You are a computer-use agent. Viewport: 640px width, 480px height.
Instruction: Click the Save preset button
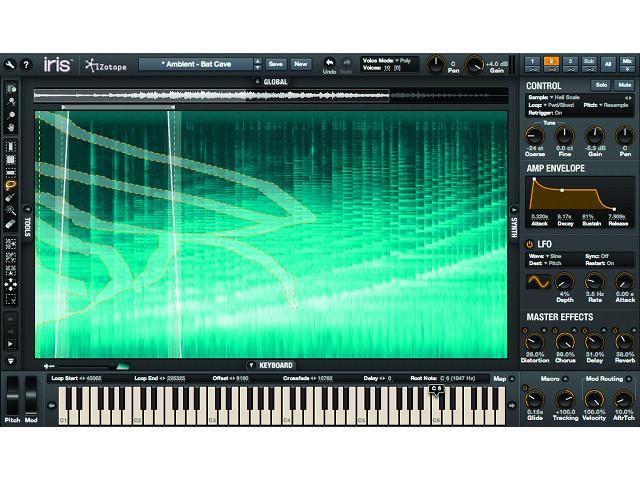tap(276, 64)
